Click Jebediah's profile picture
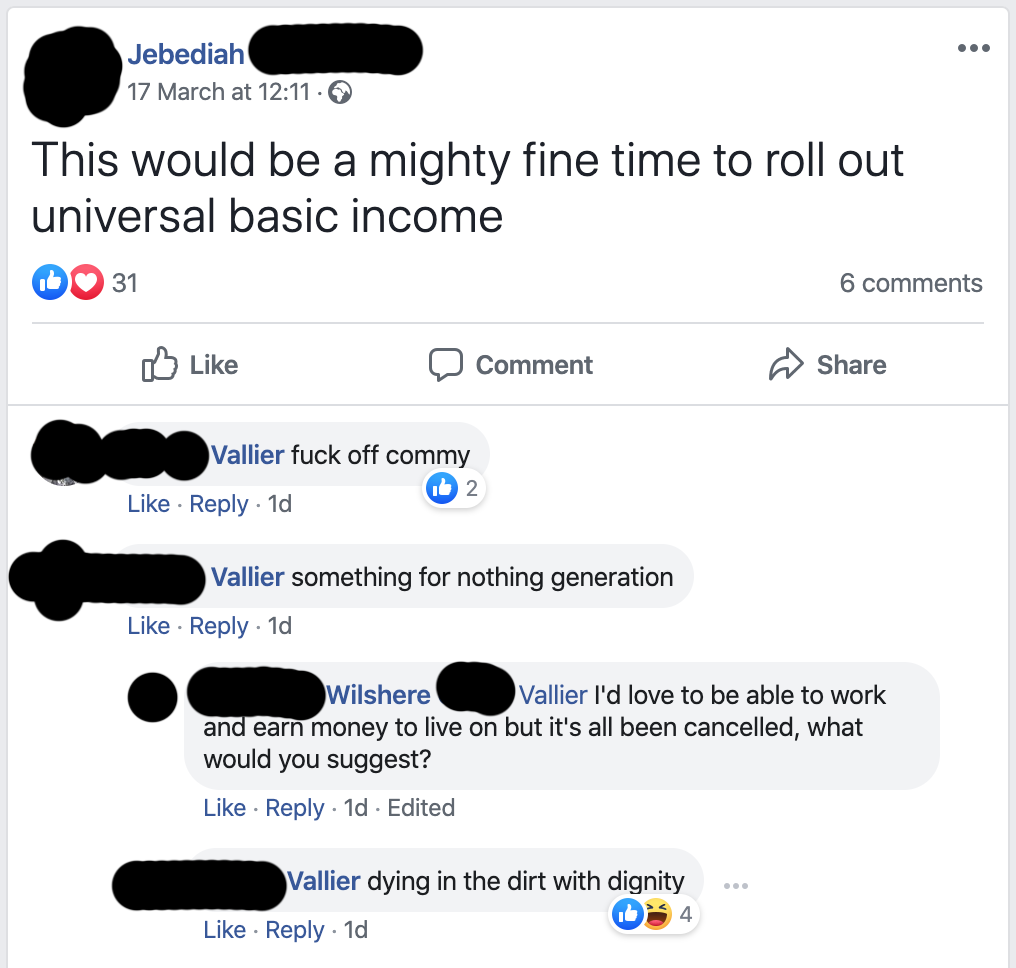 (70, 70)
